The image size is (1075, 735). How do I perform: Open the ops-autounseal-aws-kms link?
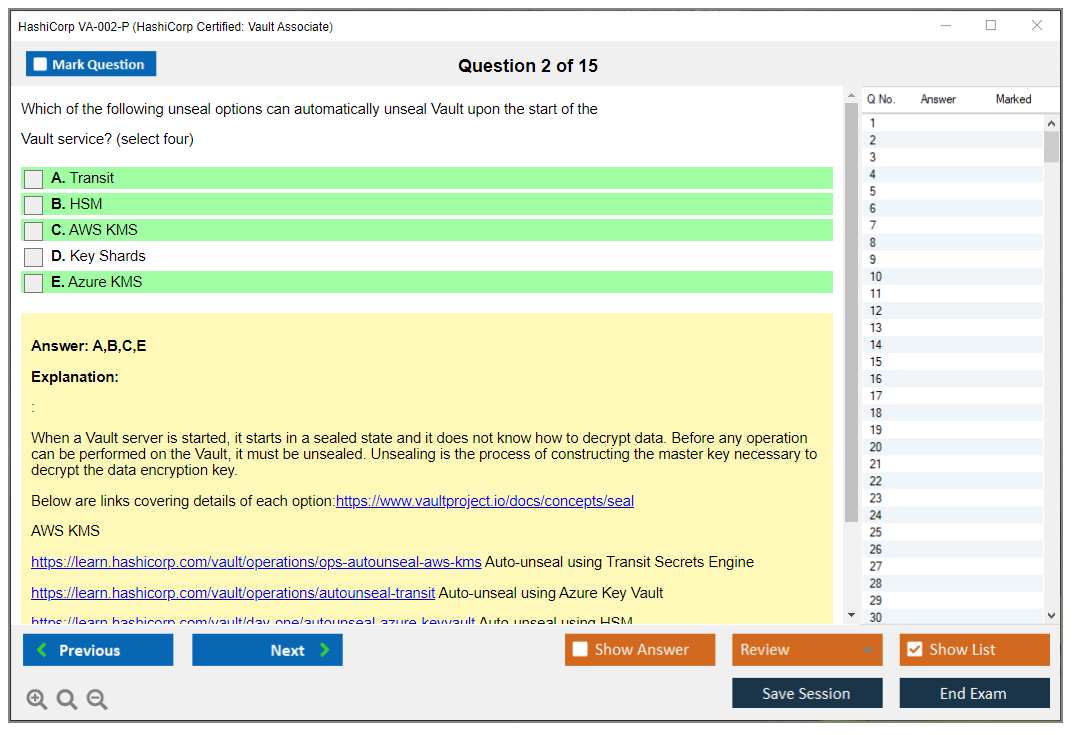pos(256,562)
